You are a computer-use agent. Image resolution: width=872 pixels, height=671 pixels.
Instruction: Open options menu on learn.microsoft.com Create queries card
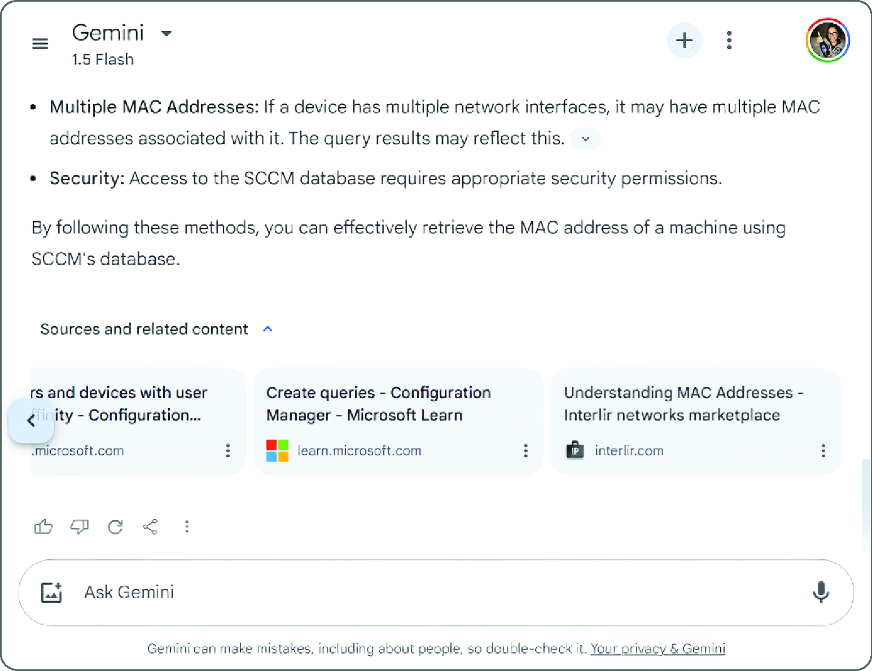pyautogui.click(x=526, y=451)
